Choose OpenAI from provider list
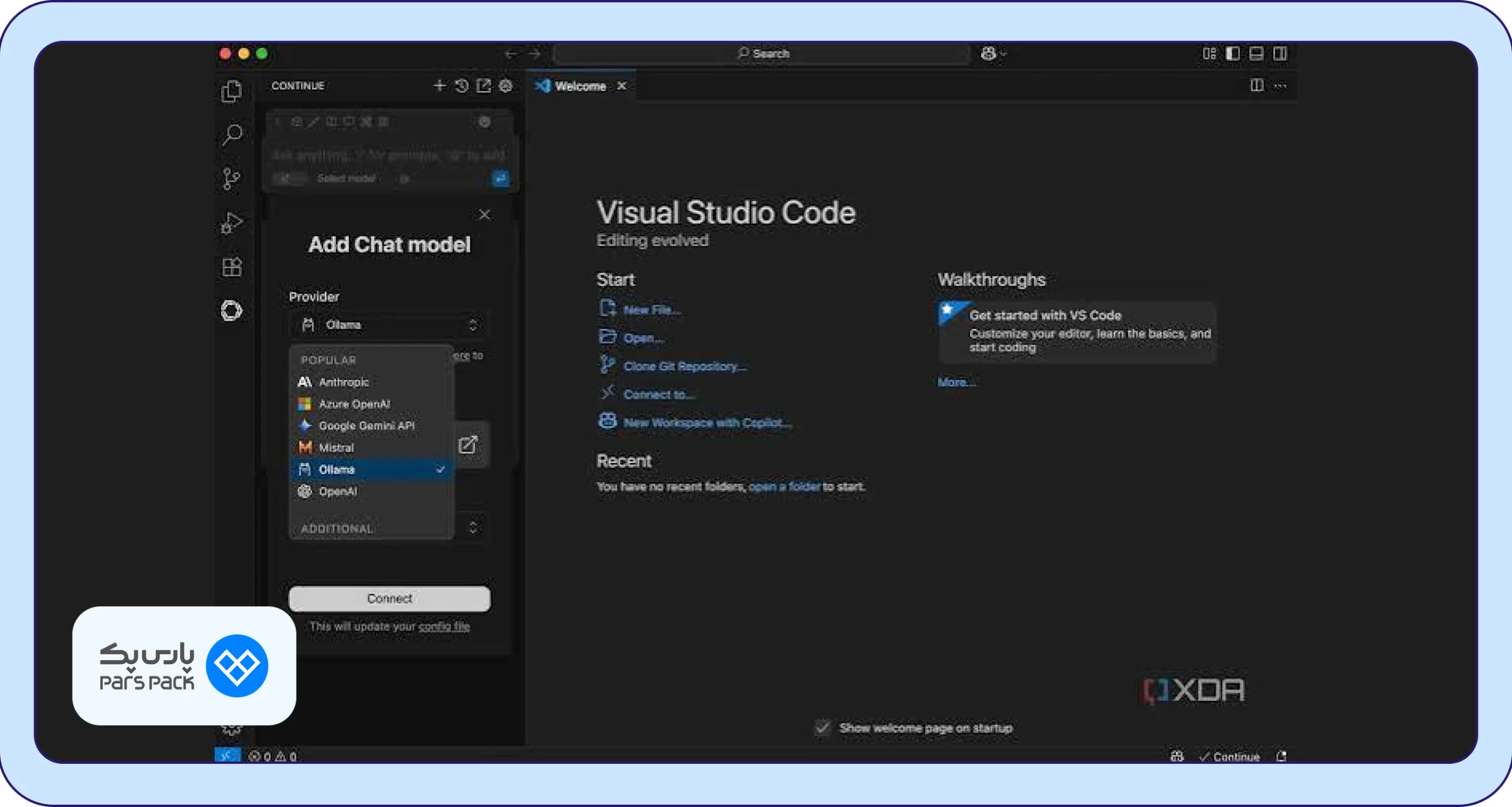Viewport: 1512px width, 807px height. (372, 491)
